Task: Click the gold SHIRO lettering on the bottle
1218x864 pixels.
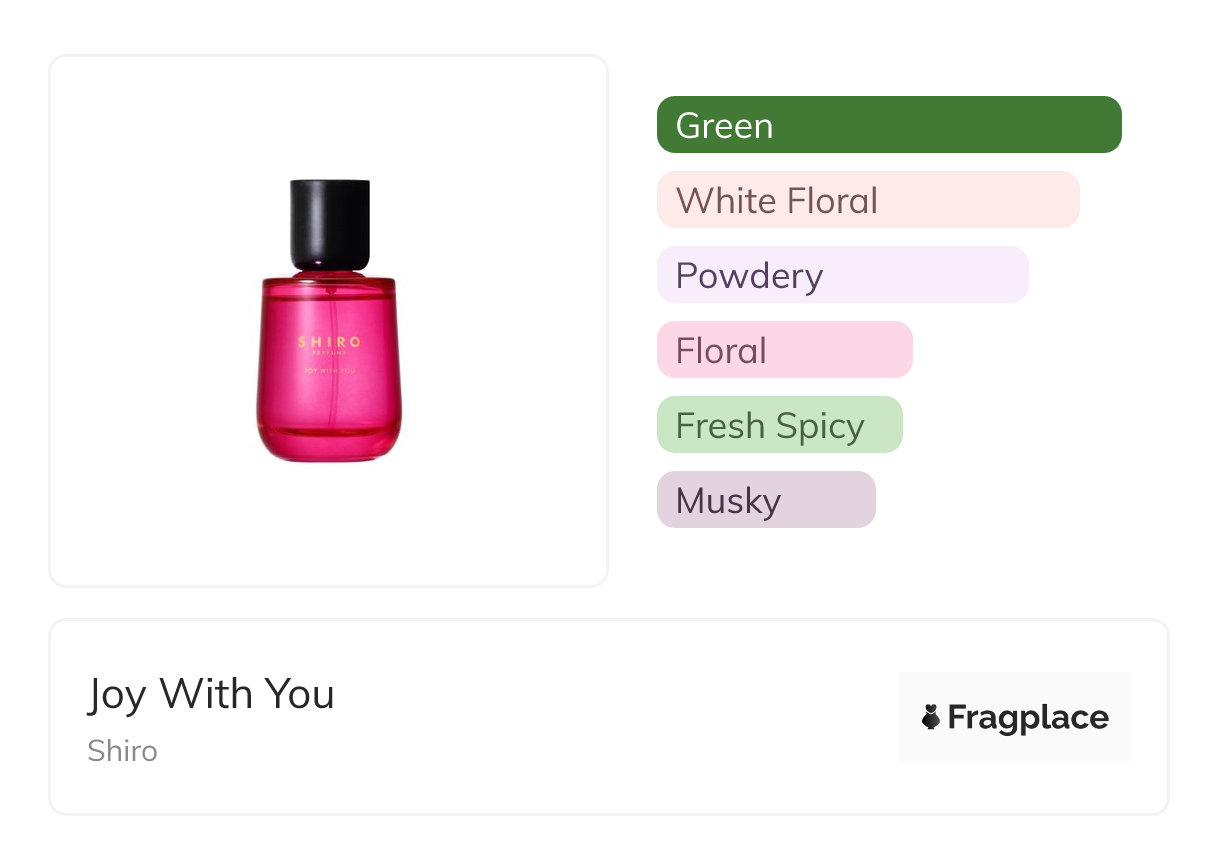Action: pyautogui.click(x=329, y=342)
